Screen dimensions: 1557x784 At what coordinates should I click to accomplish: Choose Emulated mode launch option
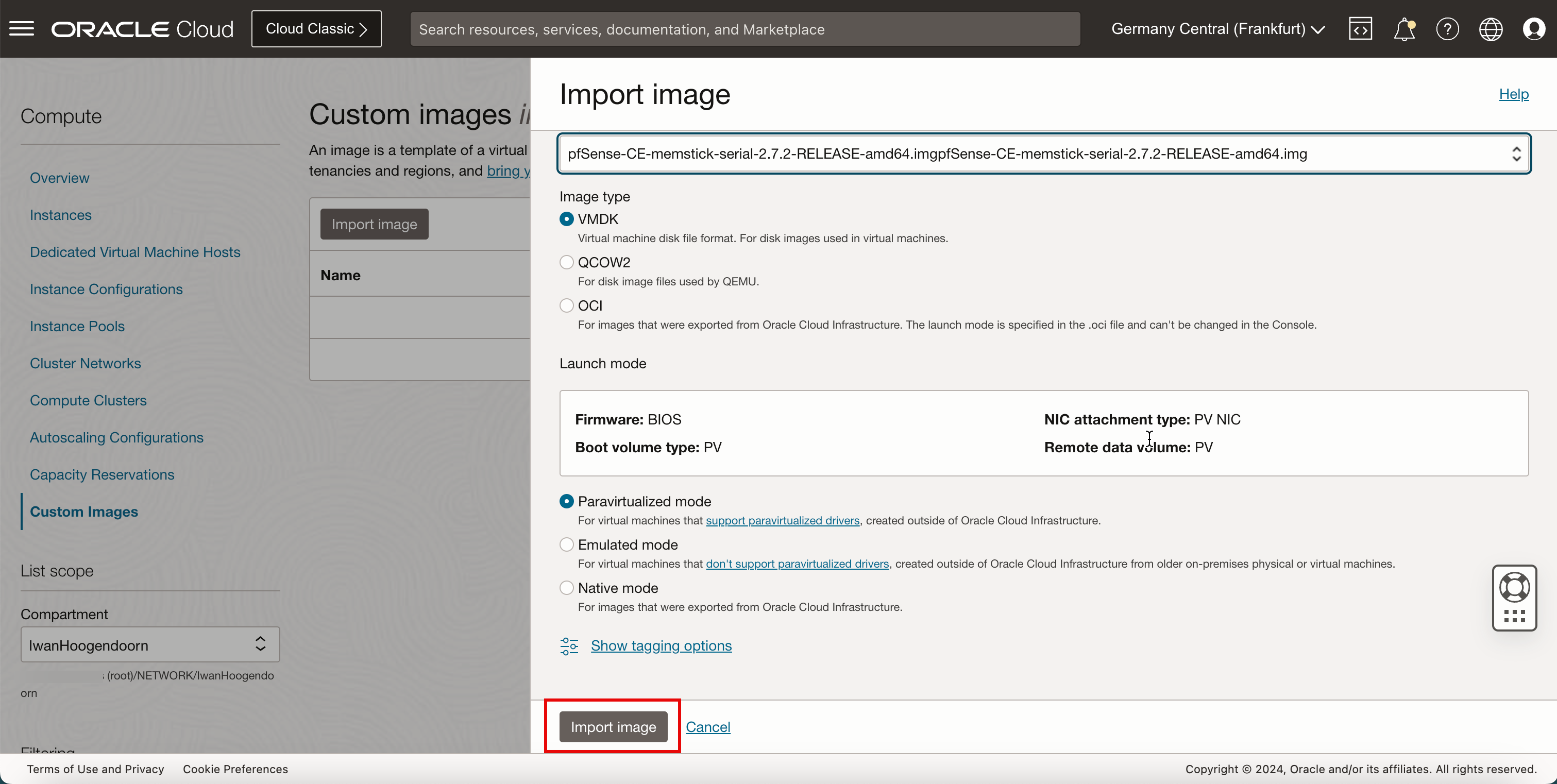coord(566,544)
